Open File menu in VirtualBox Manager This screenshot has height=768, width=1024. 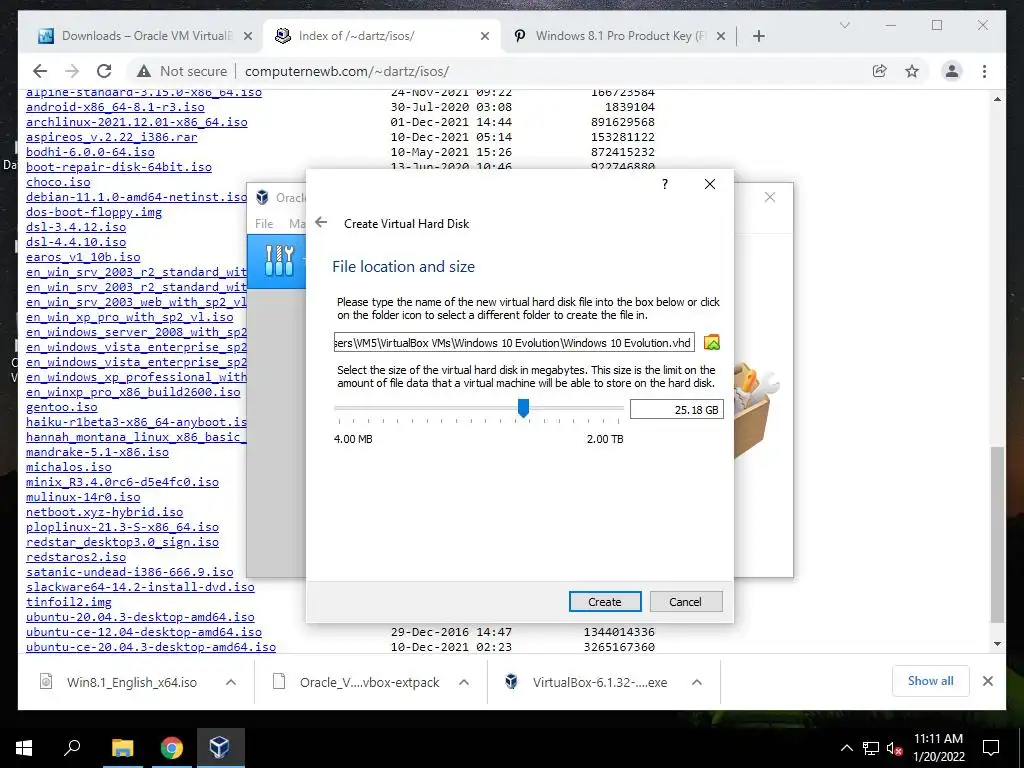264,223
